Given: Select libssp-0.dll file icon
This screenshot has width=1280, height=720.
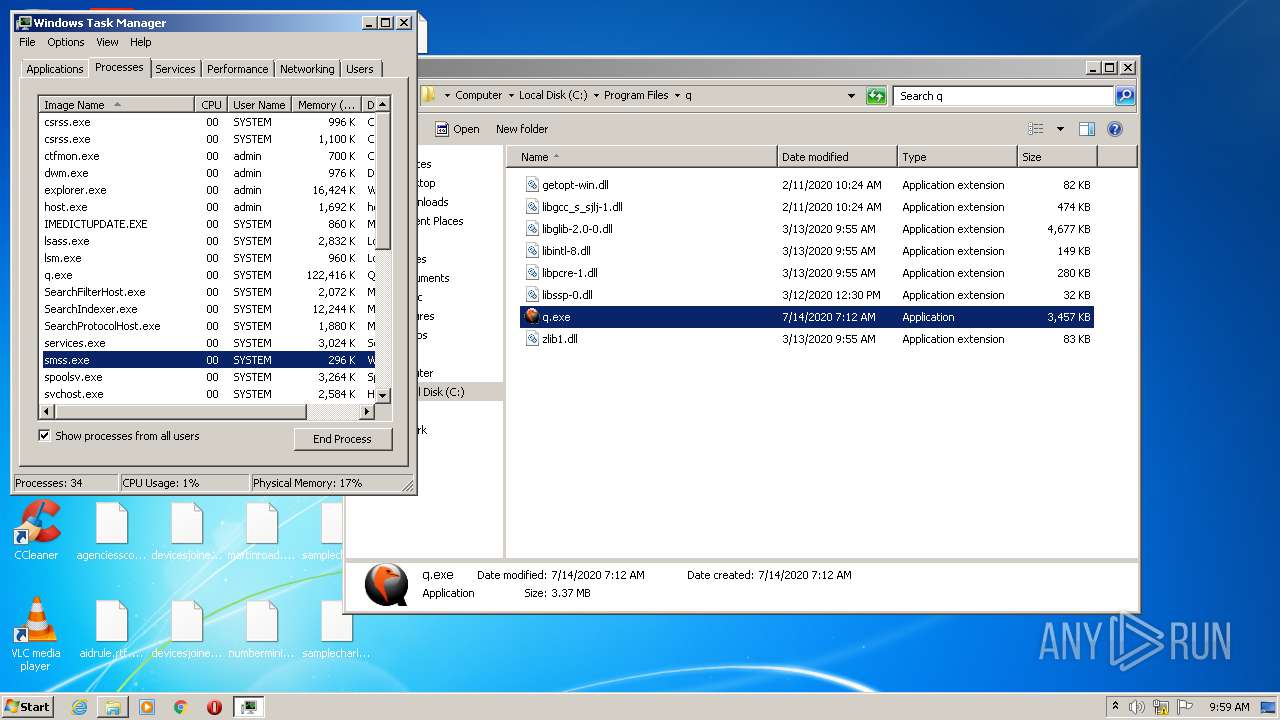Looking at the screenshot, I should (x=533, y=295).
